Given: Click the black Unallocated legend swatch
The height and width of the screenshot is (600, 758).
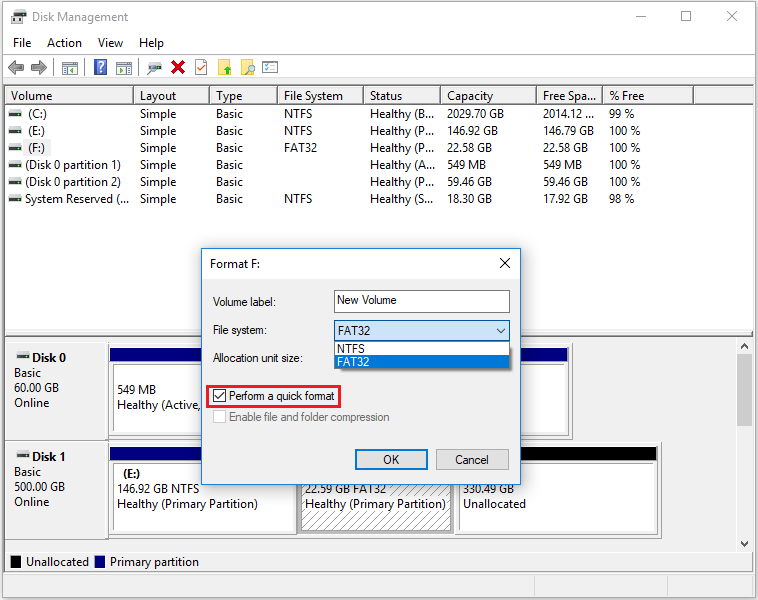Looking at the screenshot, I should [x=16, y=562].
